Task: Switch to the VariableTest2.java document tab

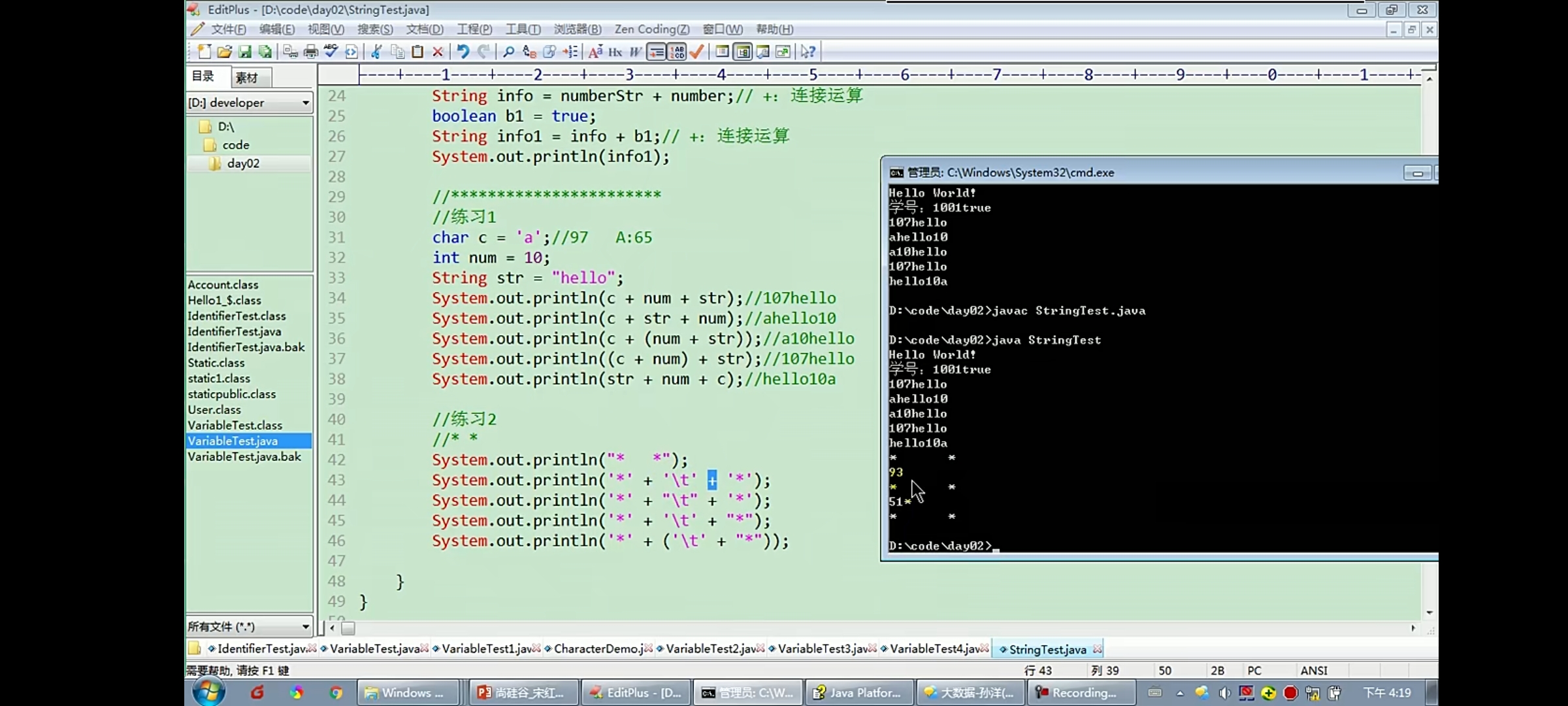Action: pyautogui.click(x=711, y=648)
